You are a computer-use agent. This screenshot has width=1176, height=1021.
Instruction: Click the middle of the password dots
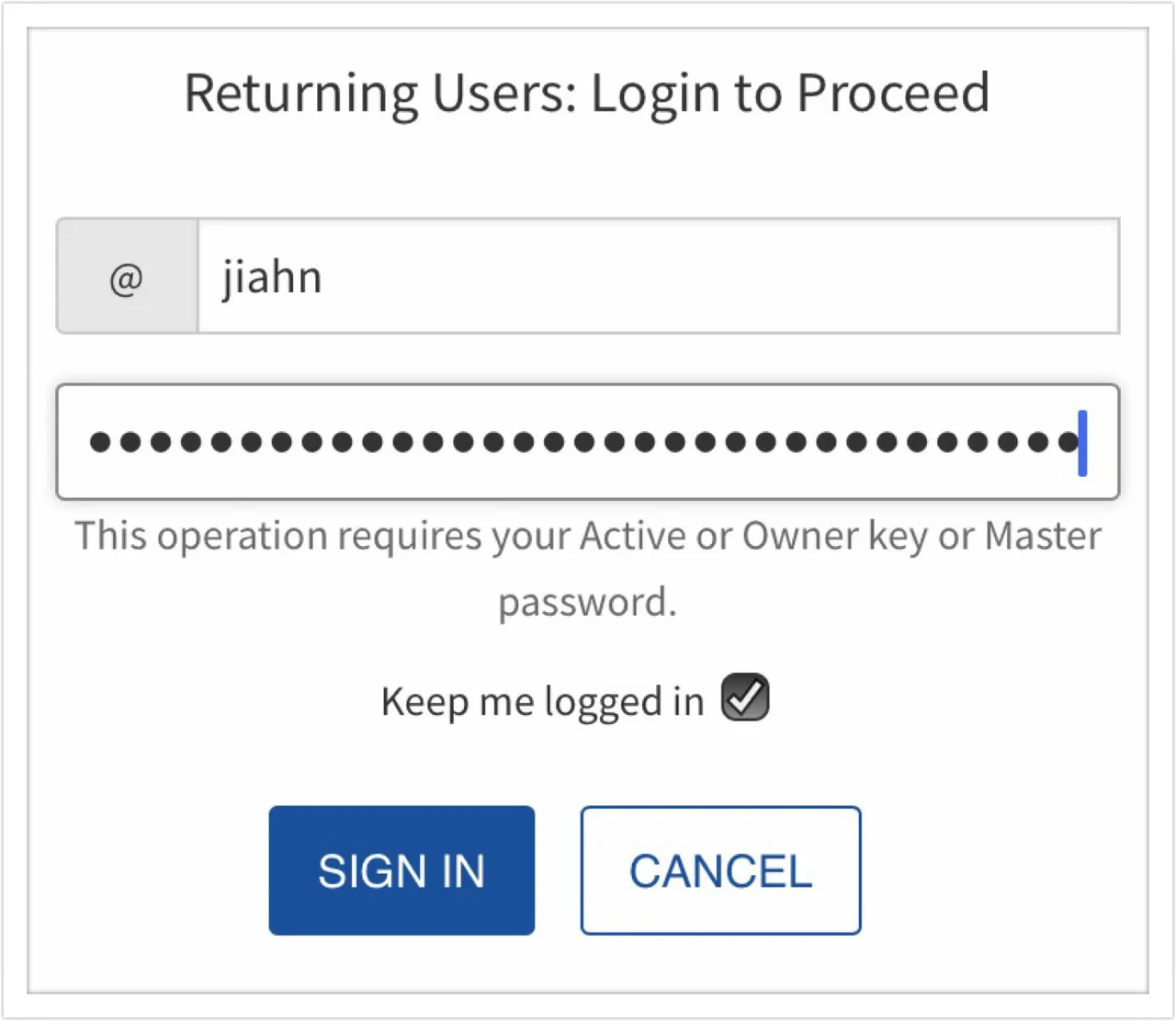584,443
